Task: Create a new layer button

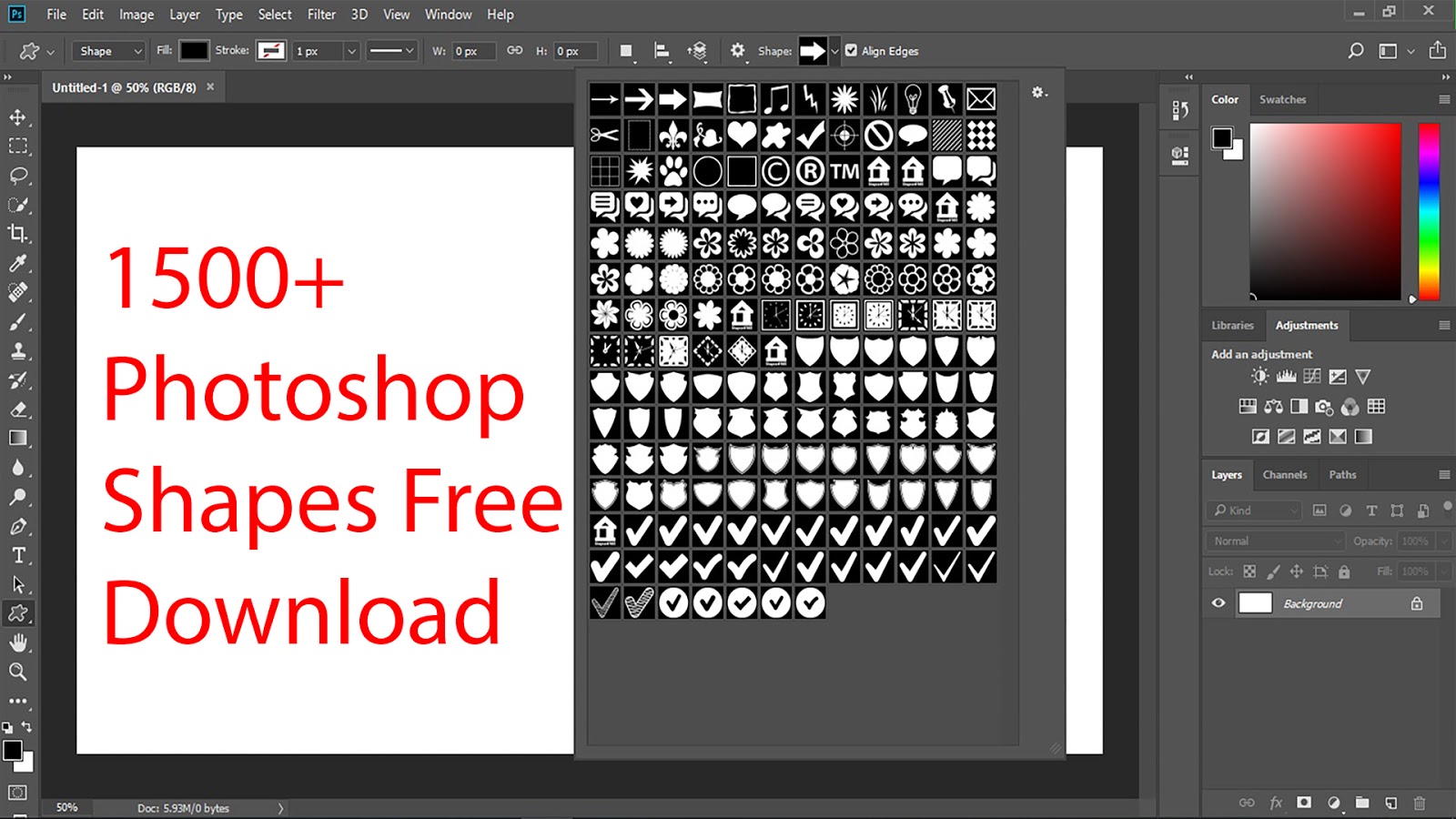Action: pos(1390,803)
